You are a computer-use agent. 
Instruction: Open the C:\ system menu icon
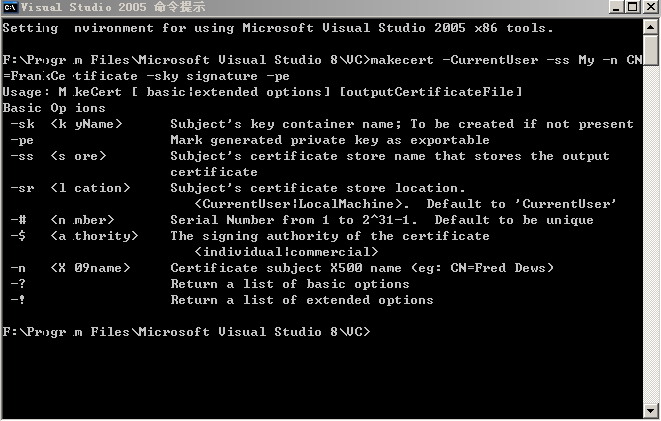point(10,7)
